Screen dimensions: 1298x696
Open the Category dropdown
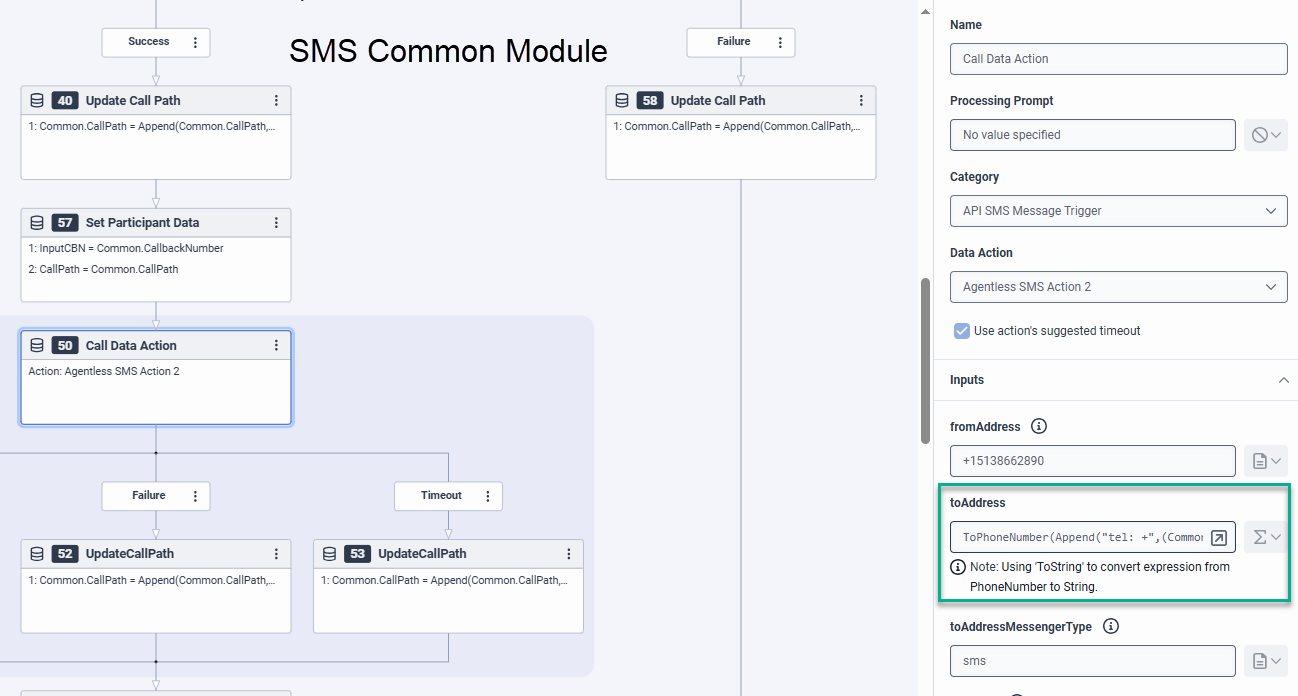tap(1118, 211)
